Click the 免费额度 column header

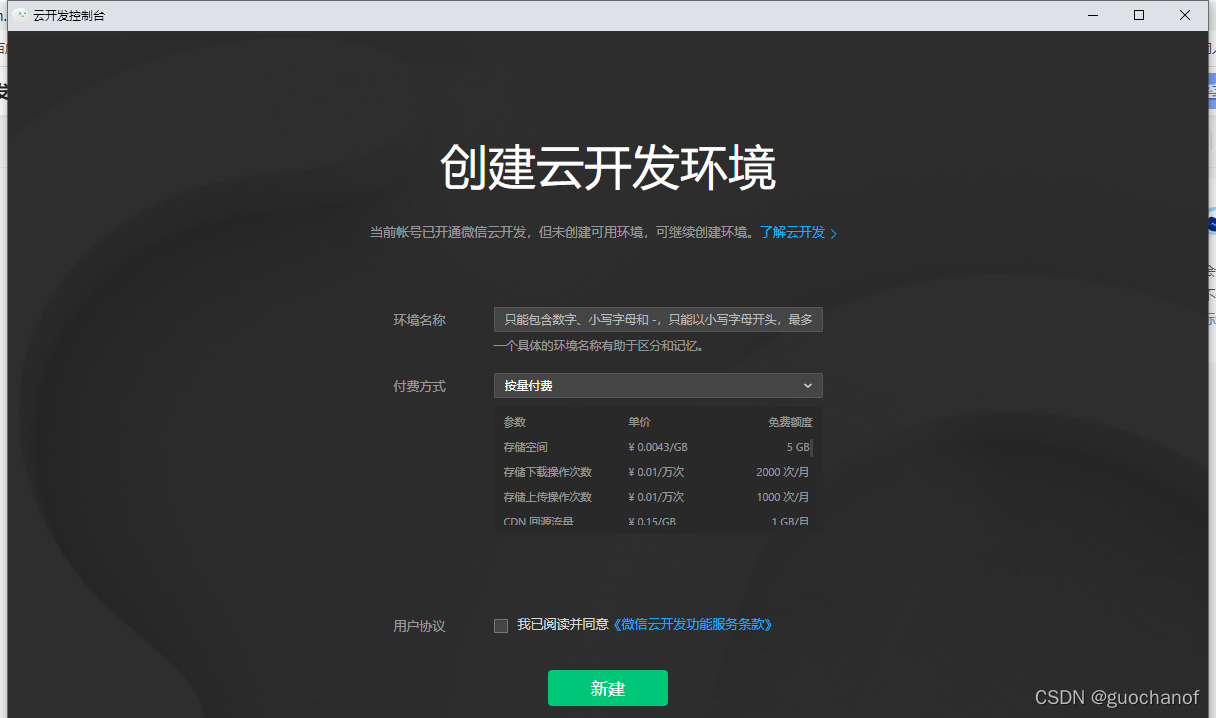pos(790,422)
